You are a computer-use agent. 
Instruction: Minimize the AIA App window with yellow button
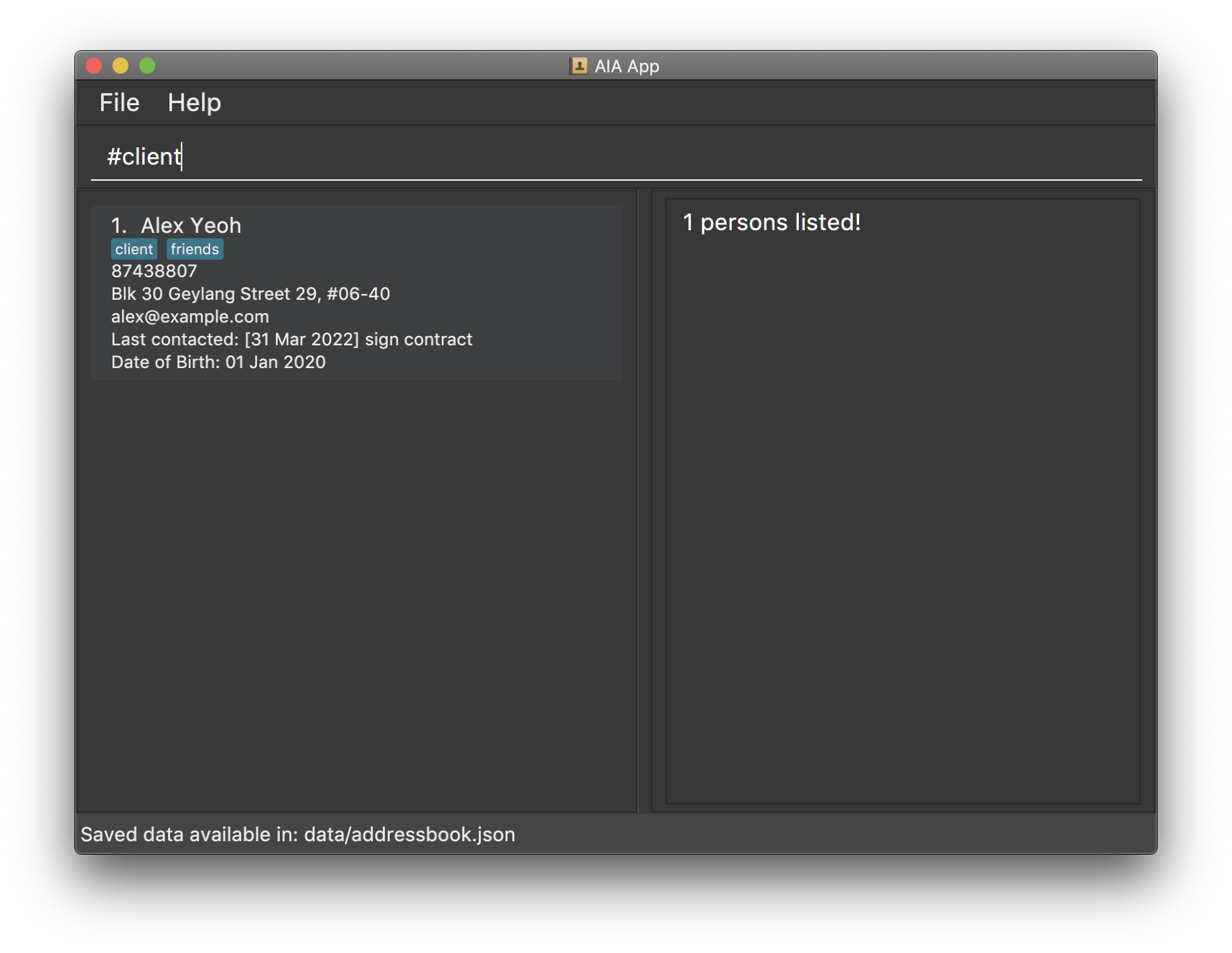(x=121, y=66)
